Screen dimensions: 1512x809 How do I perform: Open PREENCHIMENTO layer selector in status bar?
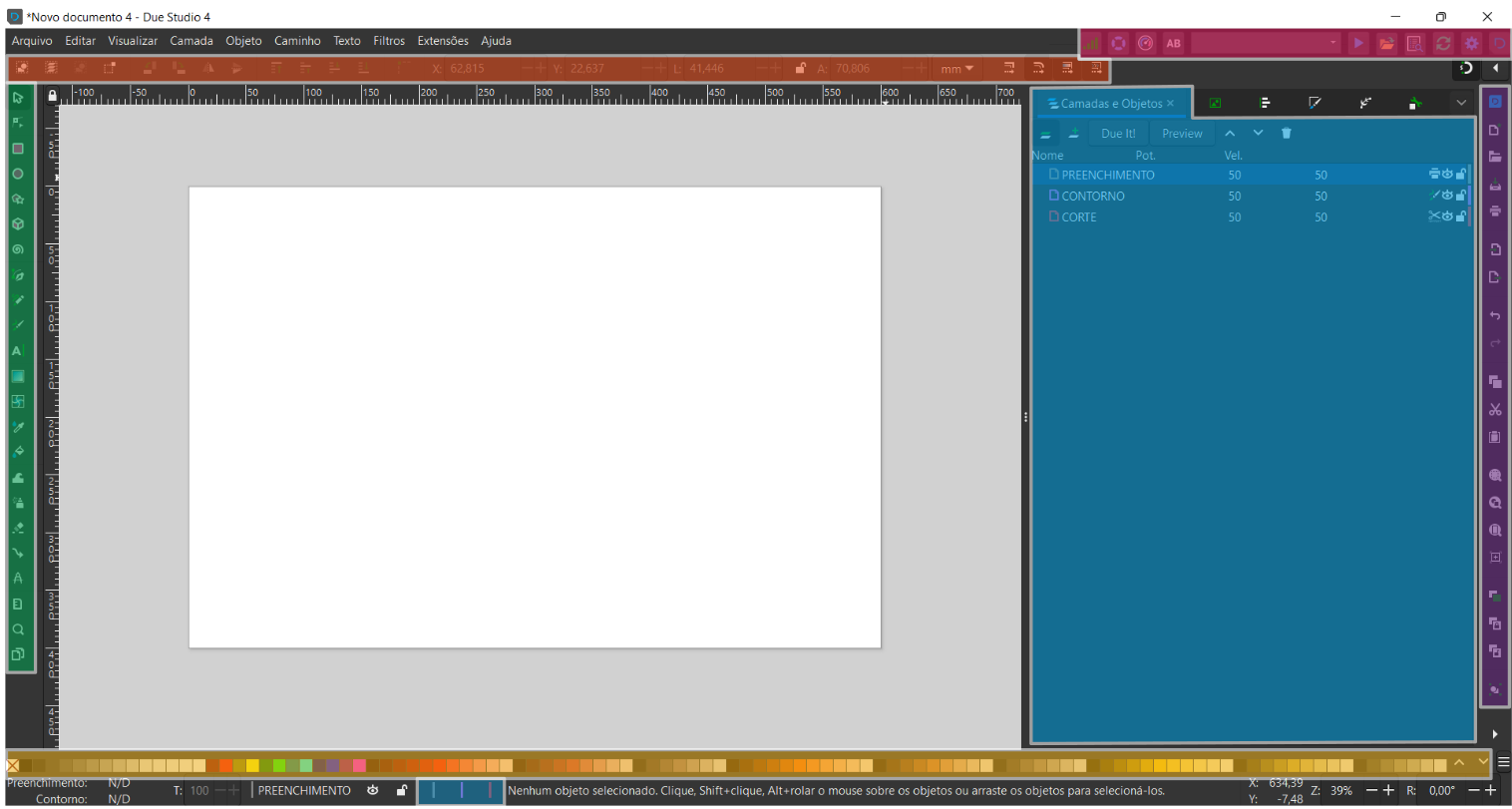click(304, 790)
